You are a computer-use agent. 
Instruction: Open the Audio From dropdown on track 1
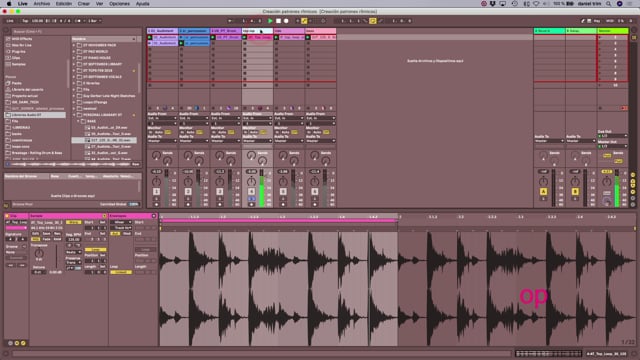tap(162, 118)
